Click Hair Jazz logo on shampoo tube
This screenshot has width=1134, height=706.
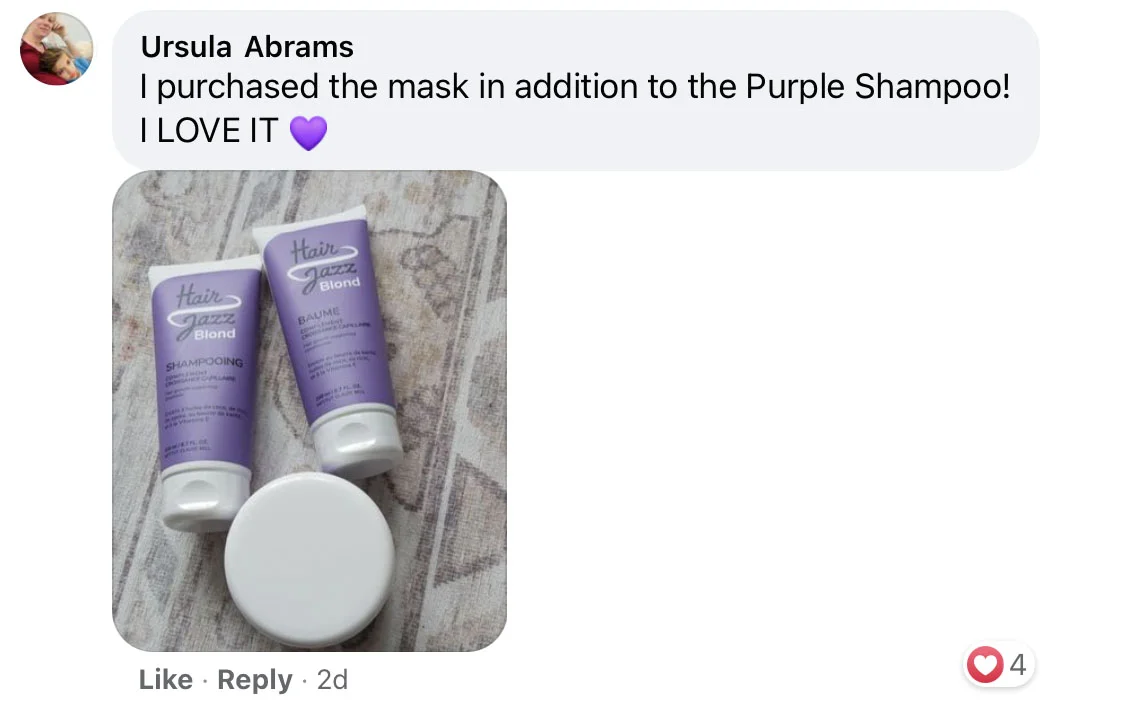(x=207, y=308)
